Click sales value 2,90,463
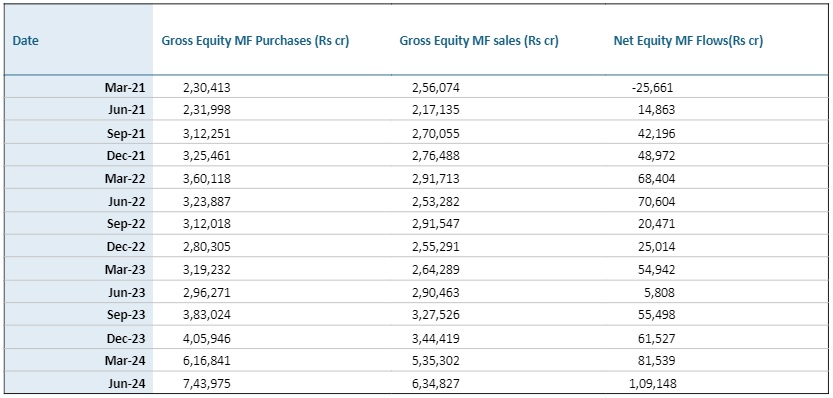The image size is (833, 398). coord(436,292)
